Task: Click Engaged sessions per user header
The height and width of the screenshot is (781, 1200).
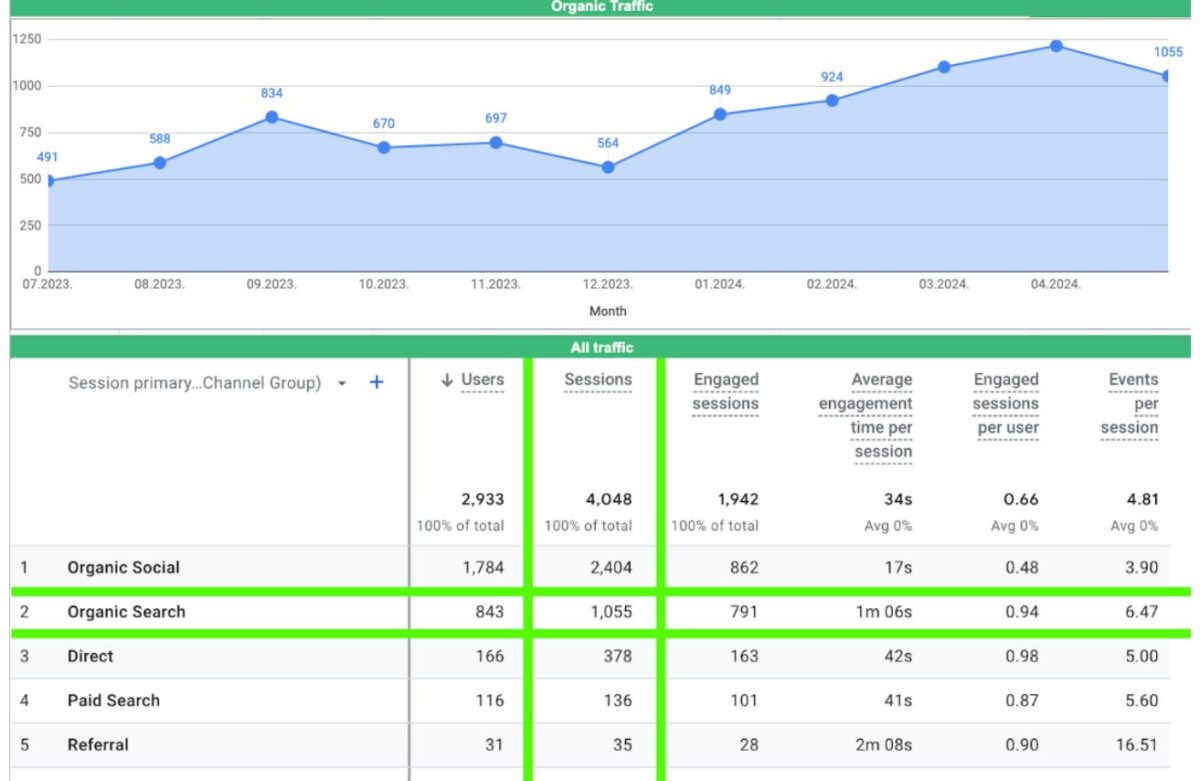Action: pyautogui.click(x=1005, y=403)
